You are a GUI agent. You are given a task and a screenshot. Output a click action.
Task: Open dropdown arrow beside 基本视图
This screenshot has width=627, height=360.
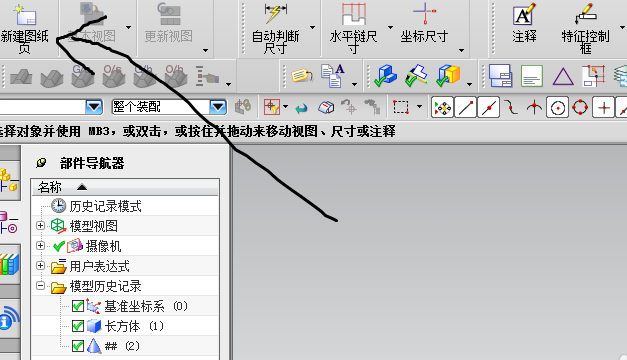[x=128, y=28]
